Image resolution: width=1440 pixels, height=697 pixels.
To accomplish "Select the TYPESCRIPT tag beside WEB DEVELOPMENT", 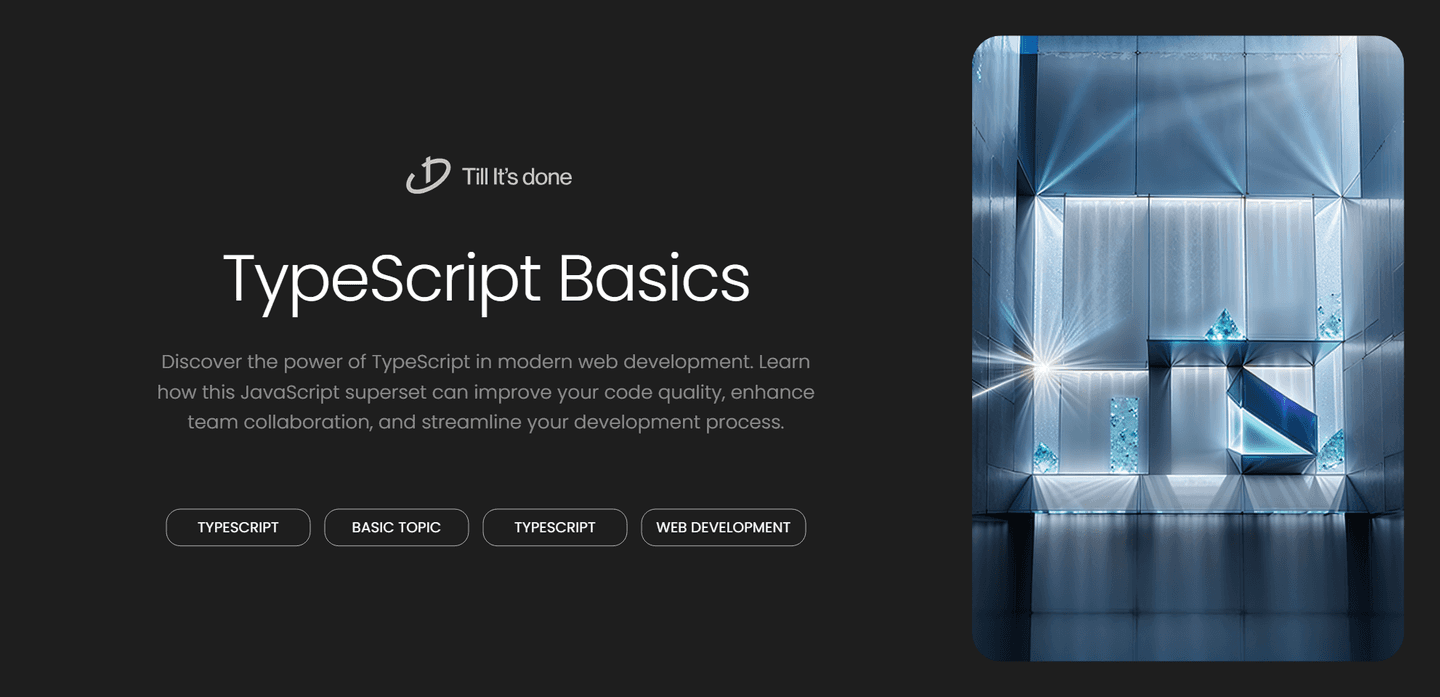I will [555, 527].
